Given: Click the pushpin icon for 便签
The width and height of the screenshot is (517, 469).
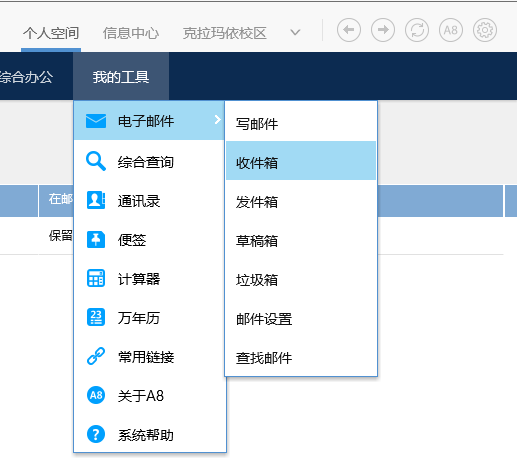Looking at the screenshot, I should point(96,239).
